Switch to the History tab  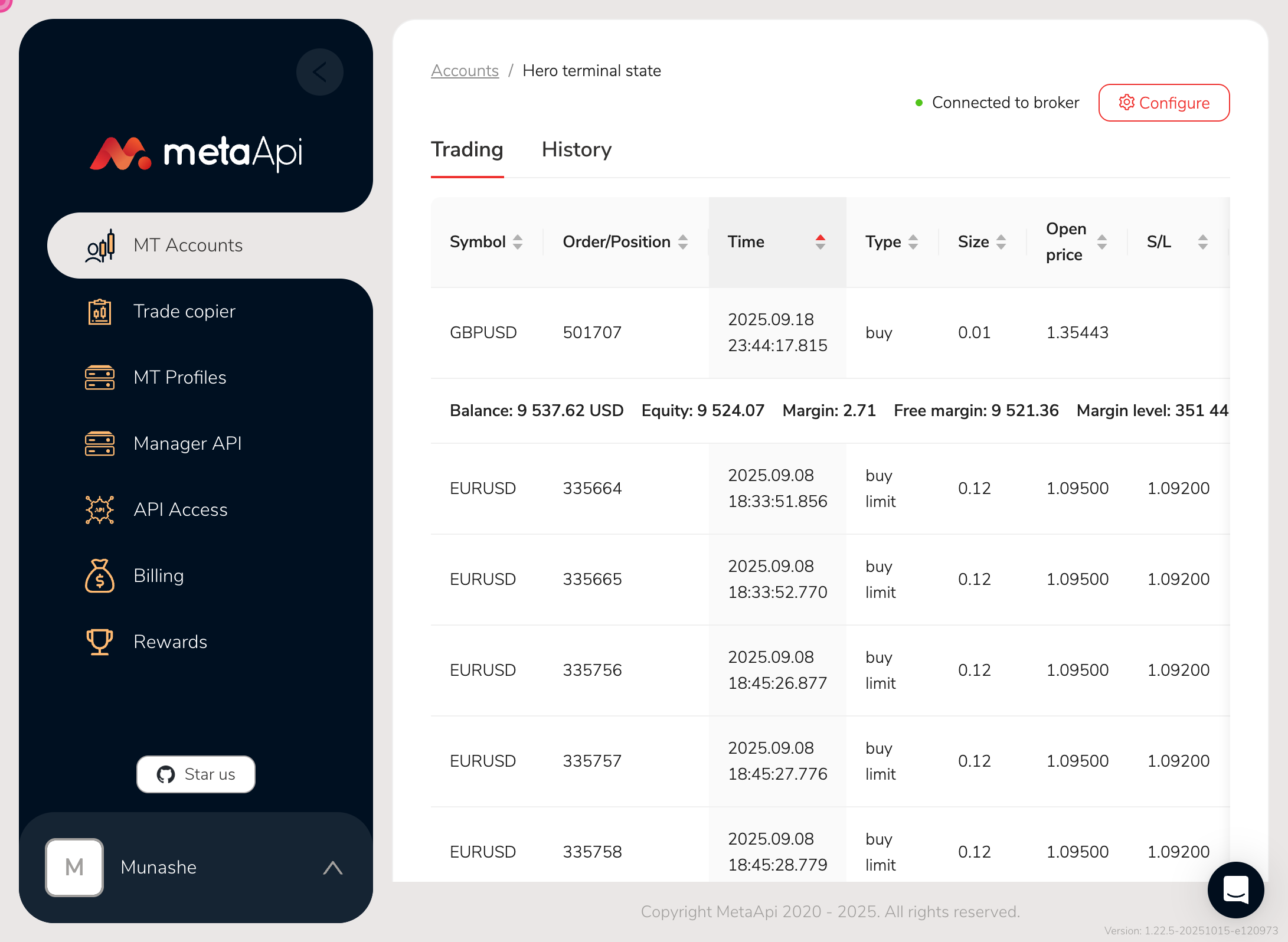click(576, 150)
